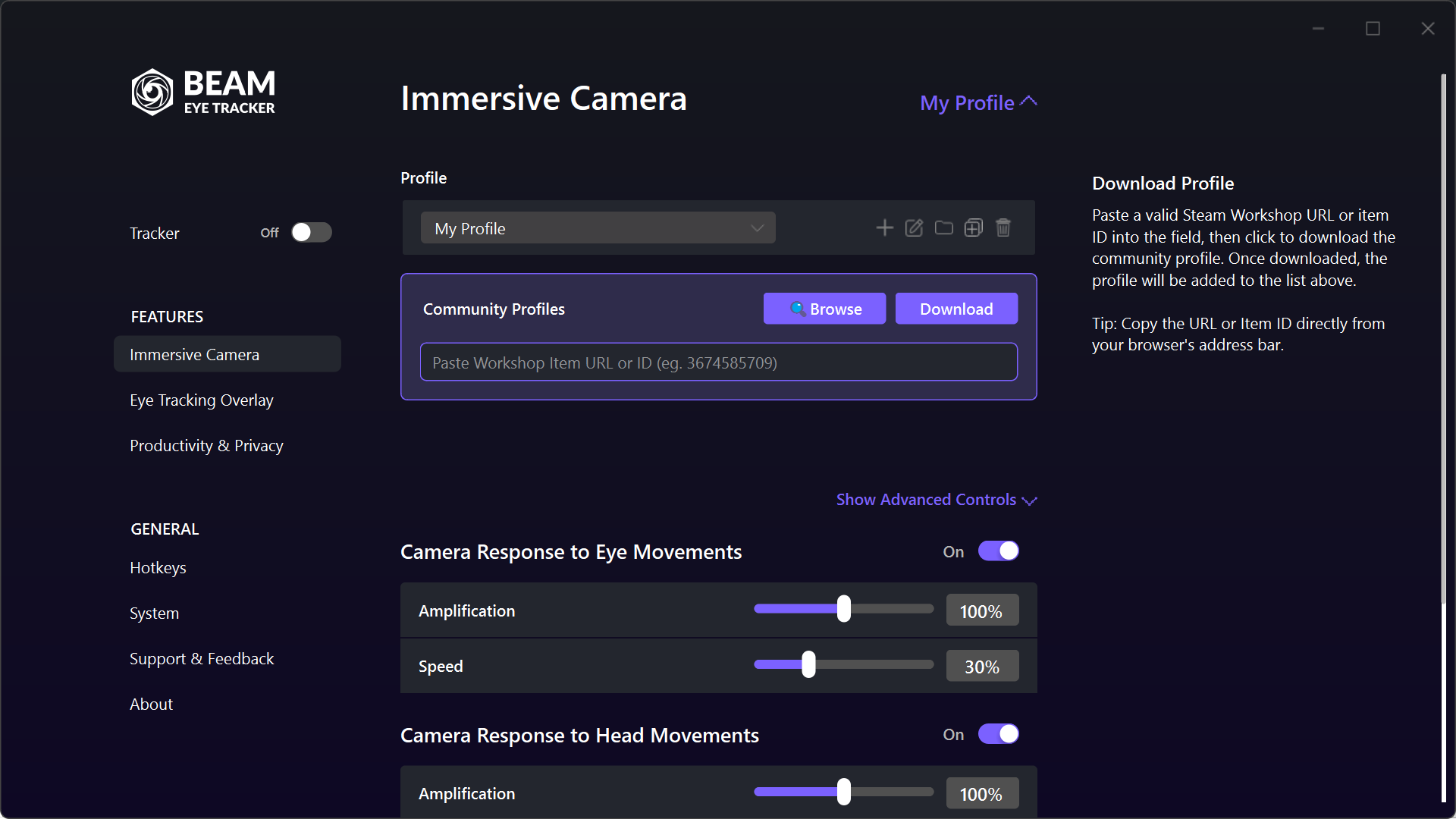Disable Camera Response to Eye Movements
This screenshot has height=819, width=1456.
point(998,551)
